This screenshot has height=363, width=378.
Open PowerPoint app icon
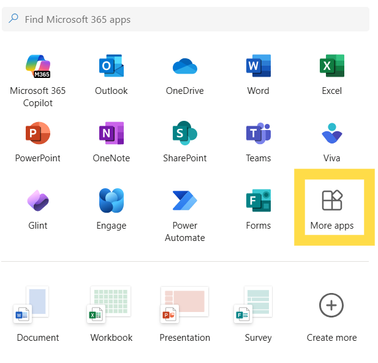pos(38,133)
